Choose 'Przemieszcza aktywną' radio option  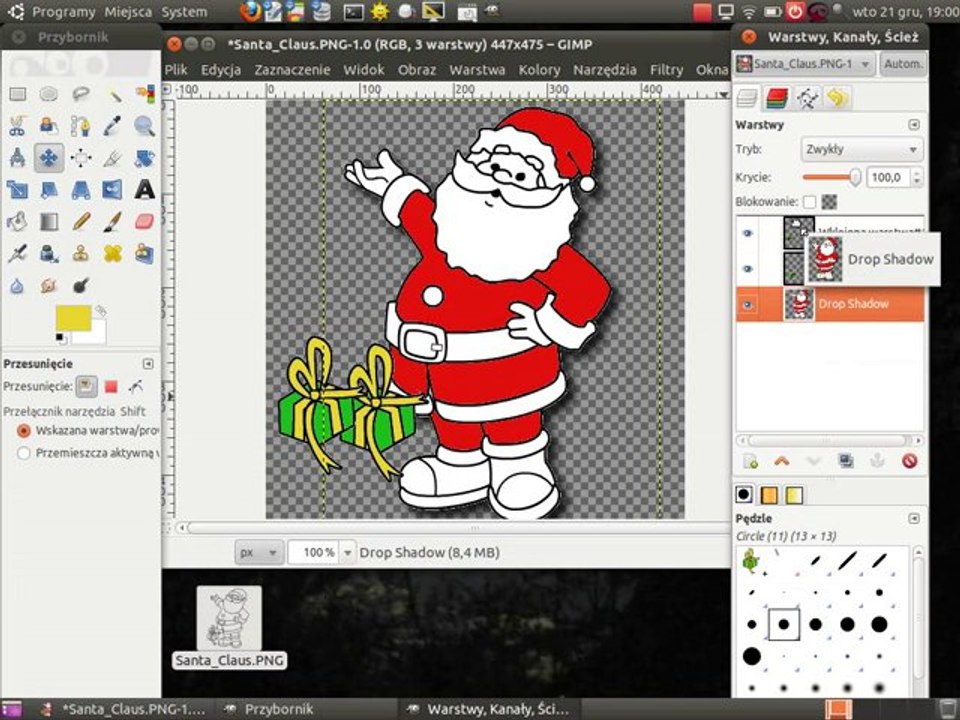(24, 454)
